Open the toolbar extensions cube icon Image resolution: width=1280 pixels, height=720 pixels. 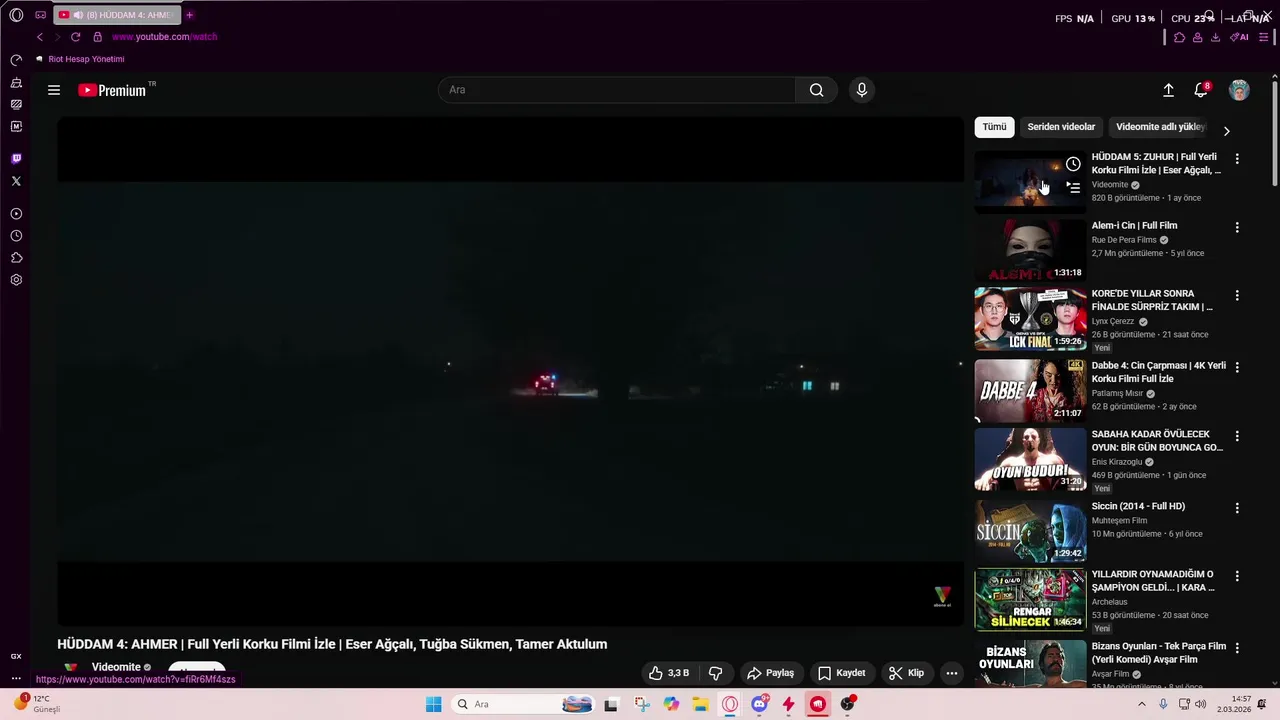tap(1179, 37)
